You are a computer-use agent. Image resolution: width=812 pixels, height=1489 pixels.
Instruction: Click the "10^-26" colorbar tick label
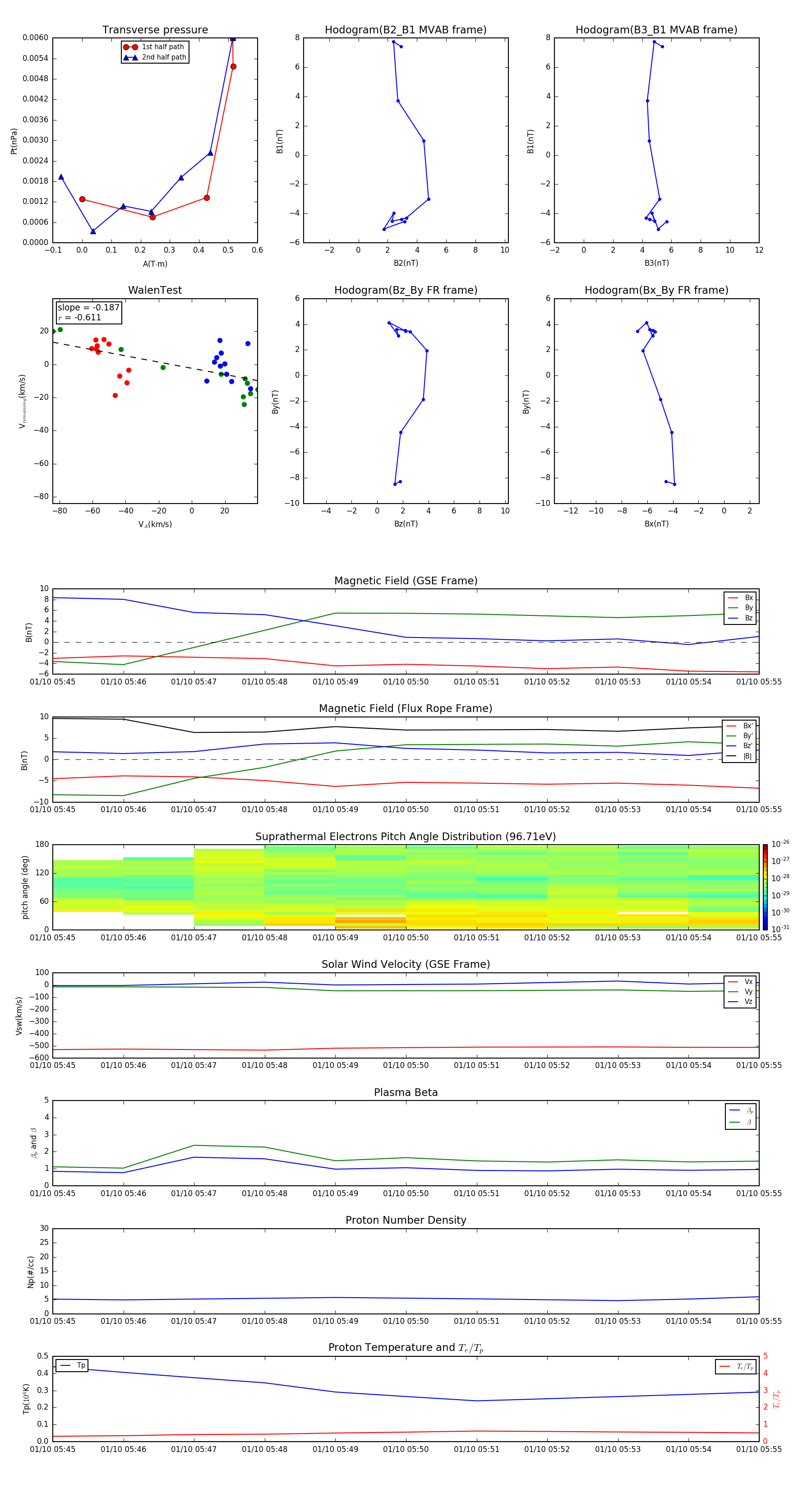[780, 844]
